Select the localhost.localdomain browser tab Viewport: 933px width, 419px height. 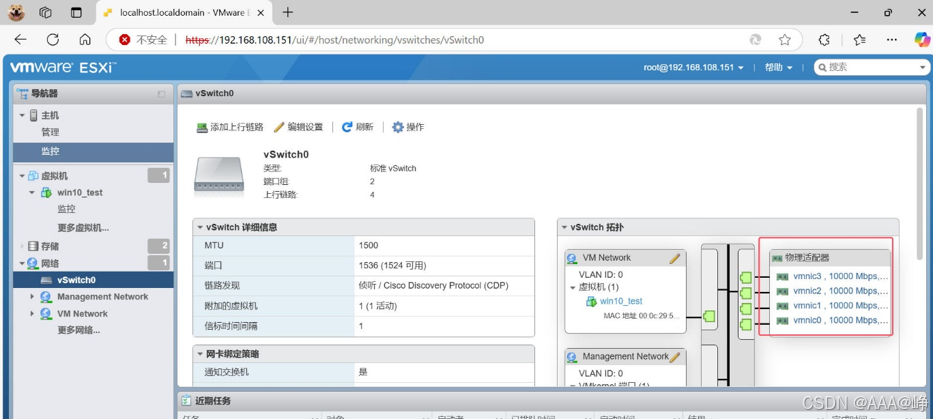pyautogui.click(x=184, y=12)
